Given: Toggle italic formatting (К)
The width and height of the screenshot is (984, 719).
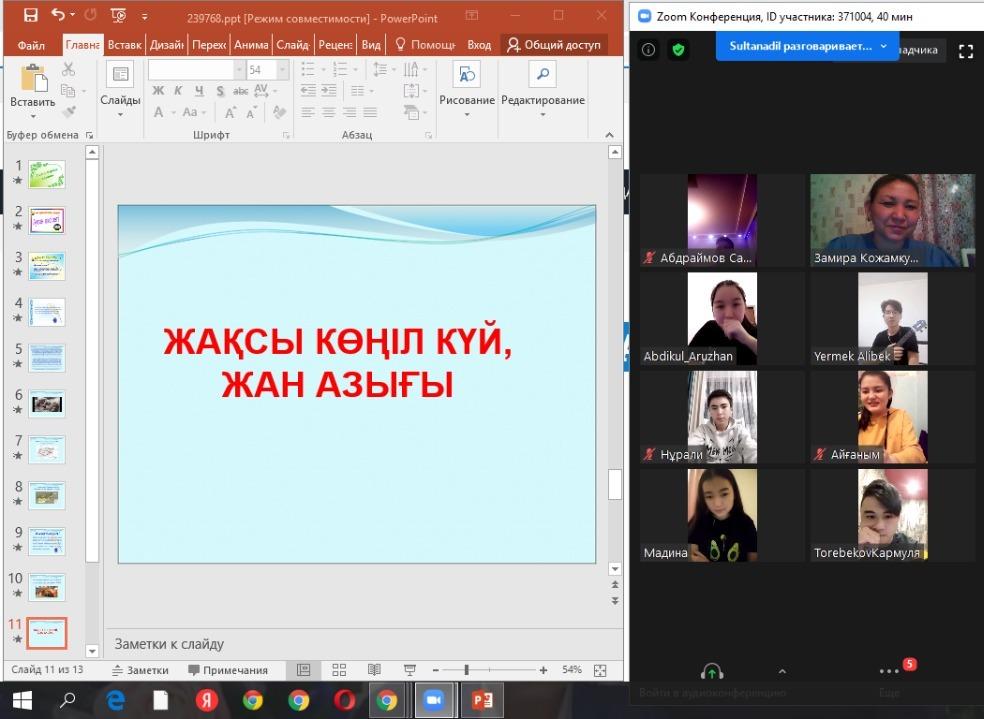Looking at the screenshot, I should pyautogui.click(x=178, y=91).
